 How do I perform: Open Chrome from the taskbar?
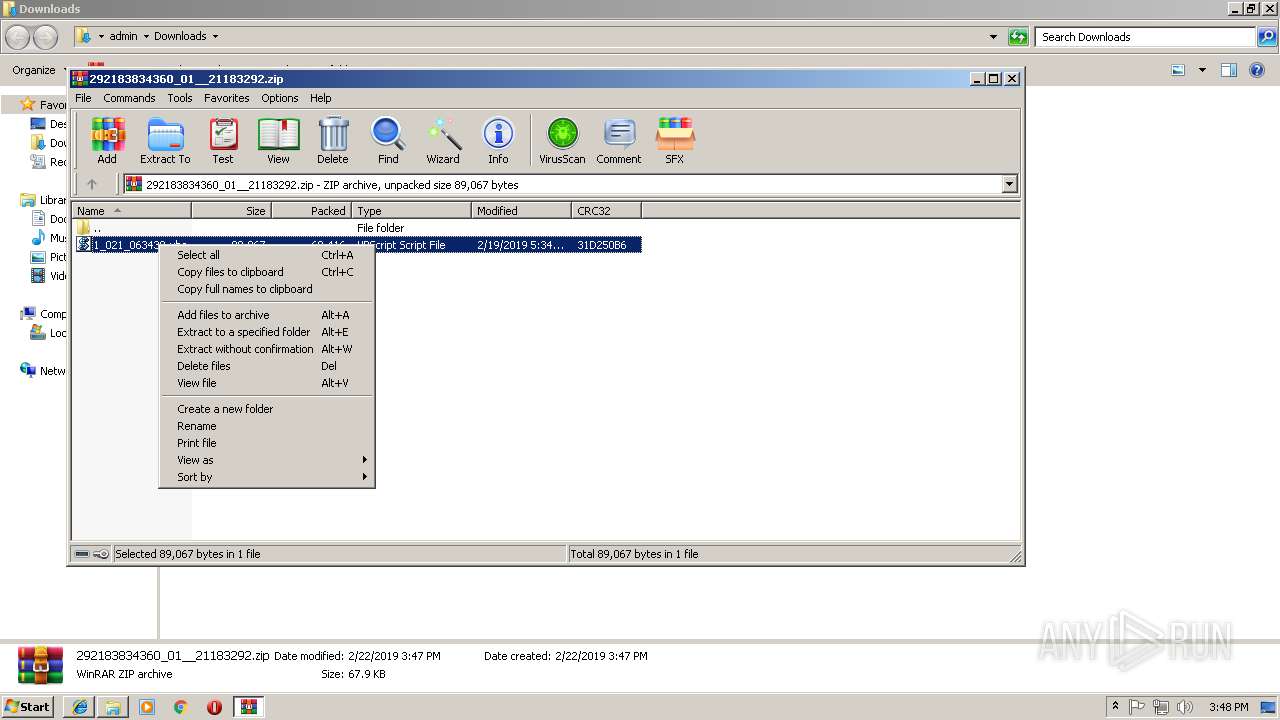tap(181, 707)
